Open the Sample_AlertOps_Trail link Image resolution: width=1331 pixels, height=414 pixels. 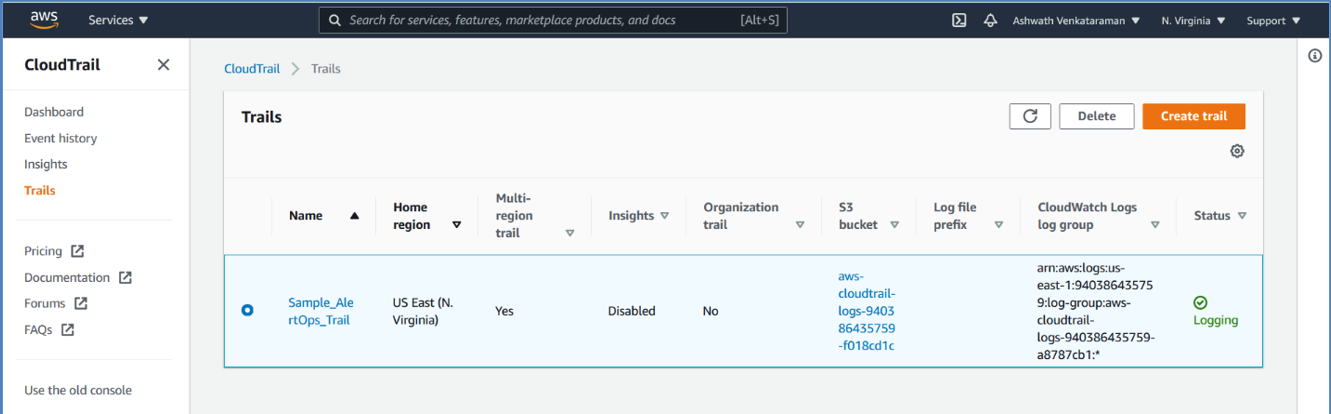321,311
